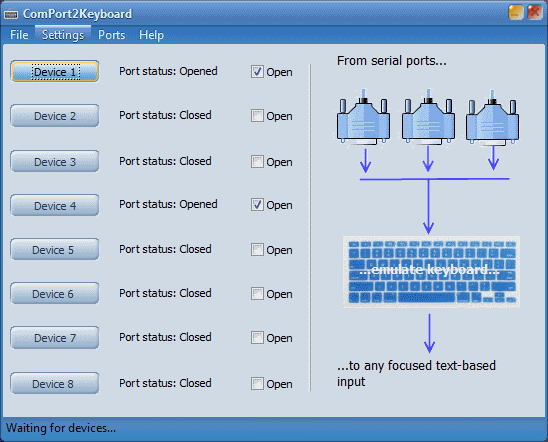Image resolution: width=548 pixels, height=442 pixels.
Task: Check the Open box for Device 6
Action: (257, 294)
